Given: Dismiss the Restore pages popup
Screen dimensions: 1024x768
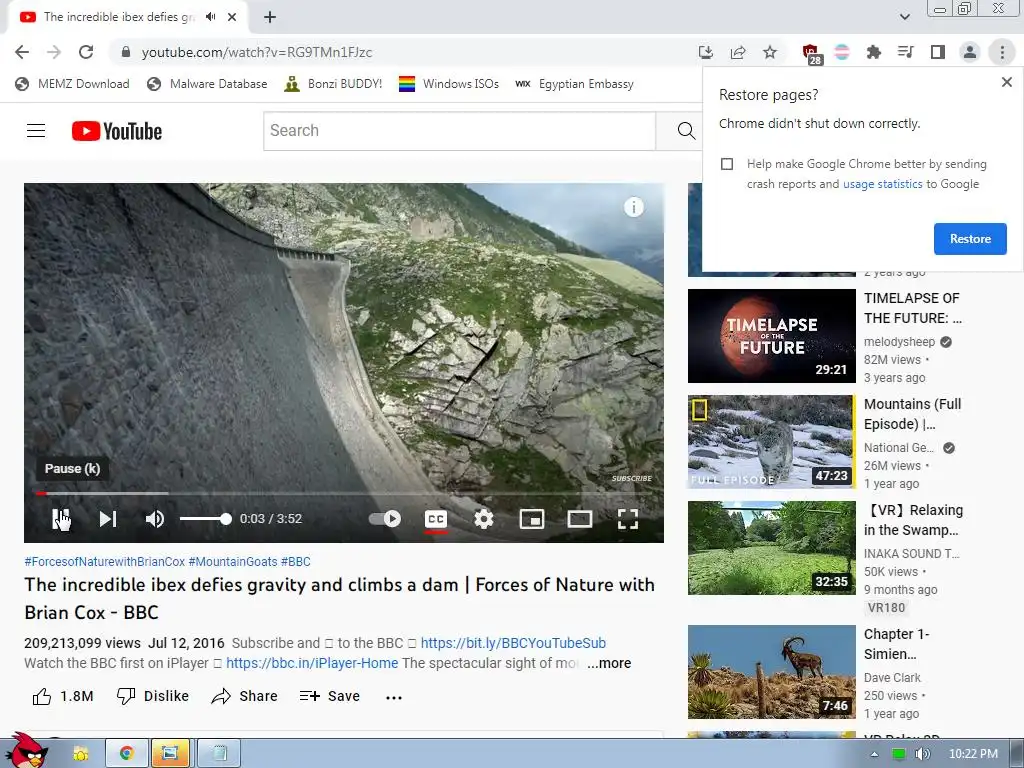Looking at the screenshot, I should [x=1006, y=82].
